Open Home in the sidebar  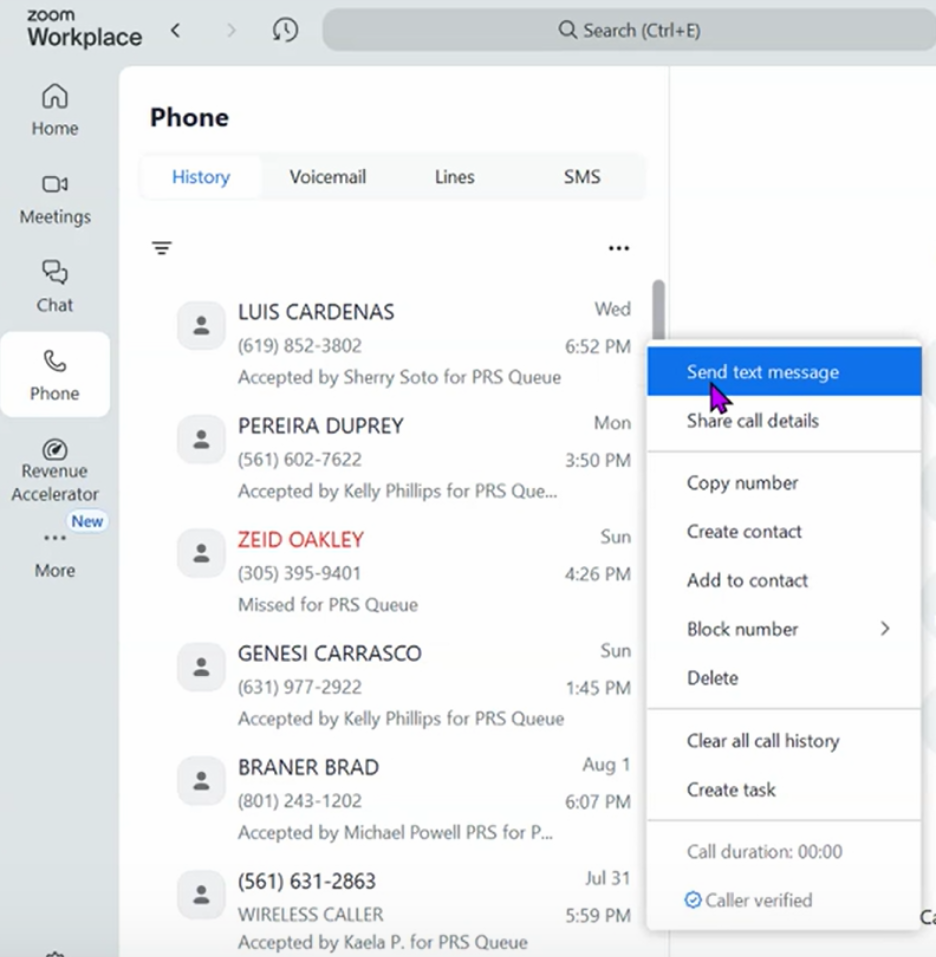point(55,110)
